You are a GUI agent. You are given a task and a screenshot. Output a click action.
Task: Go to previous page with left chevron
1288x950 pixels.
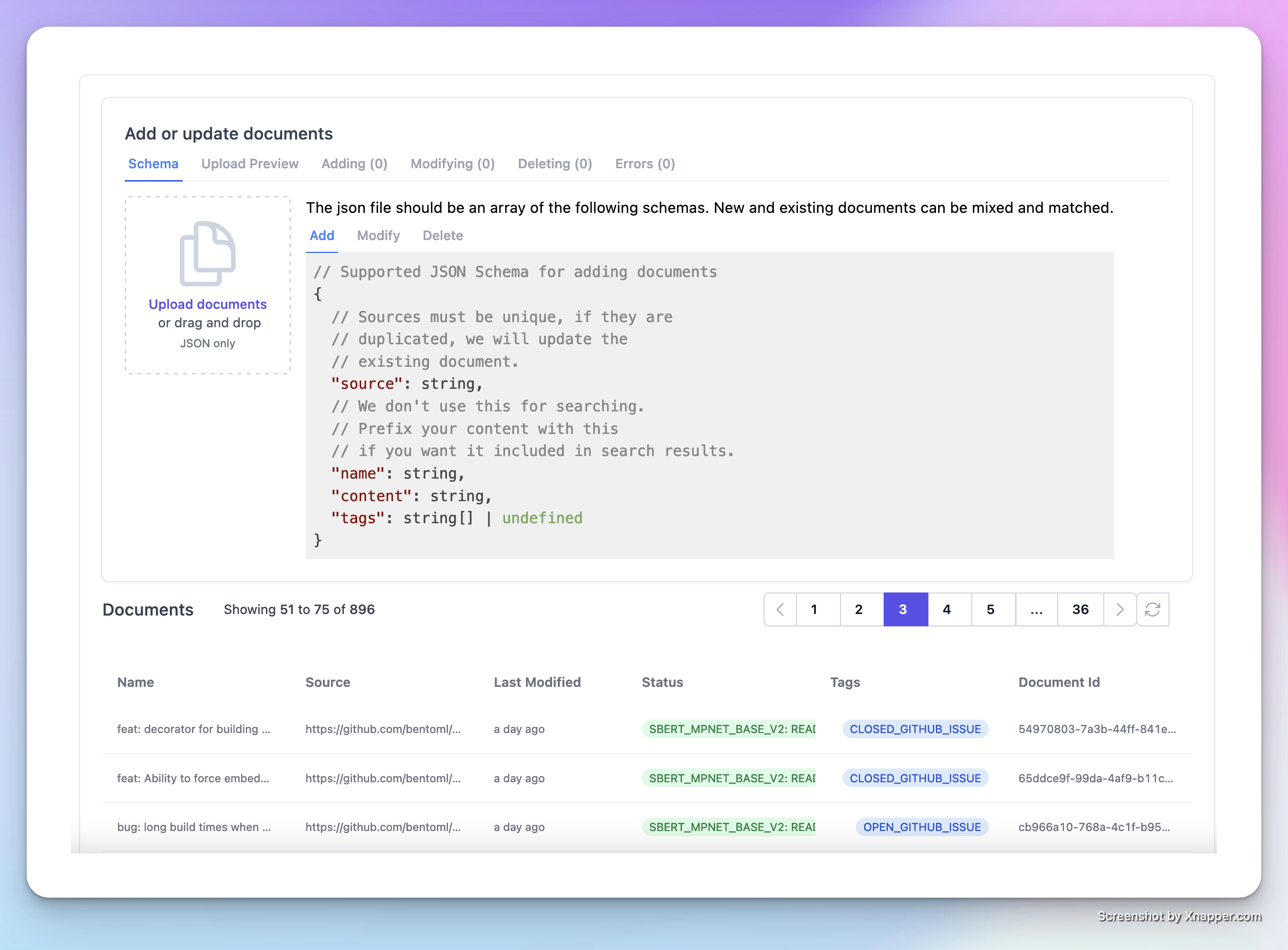point(780,609)
